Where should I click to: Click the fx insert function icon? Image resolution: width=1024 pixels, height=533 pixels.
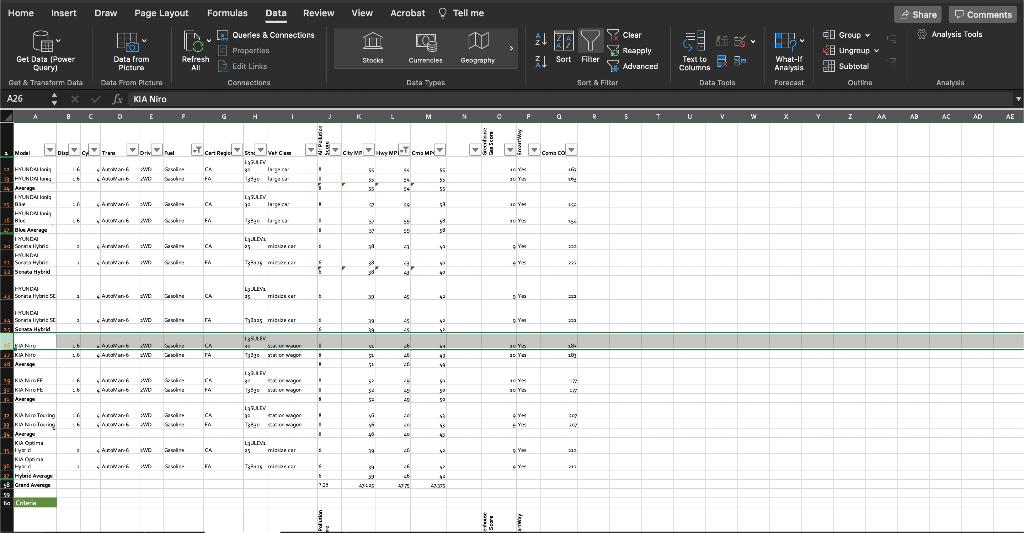[118, 99]
